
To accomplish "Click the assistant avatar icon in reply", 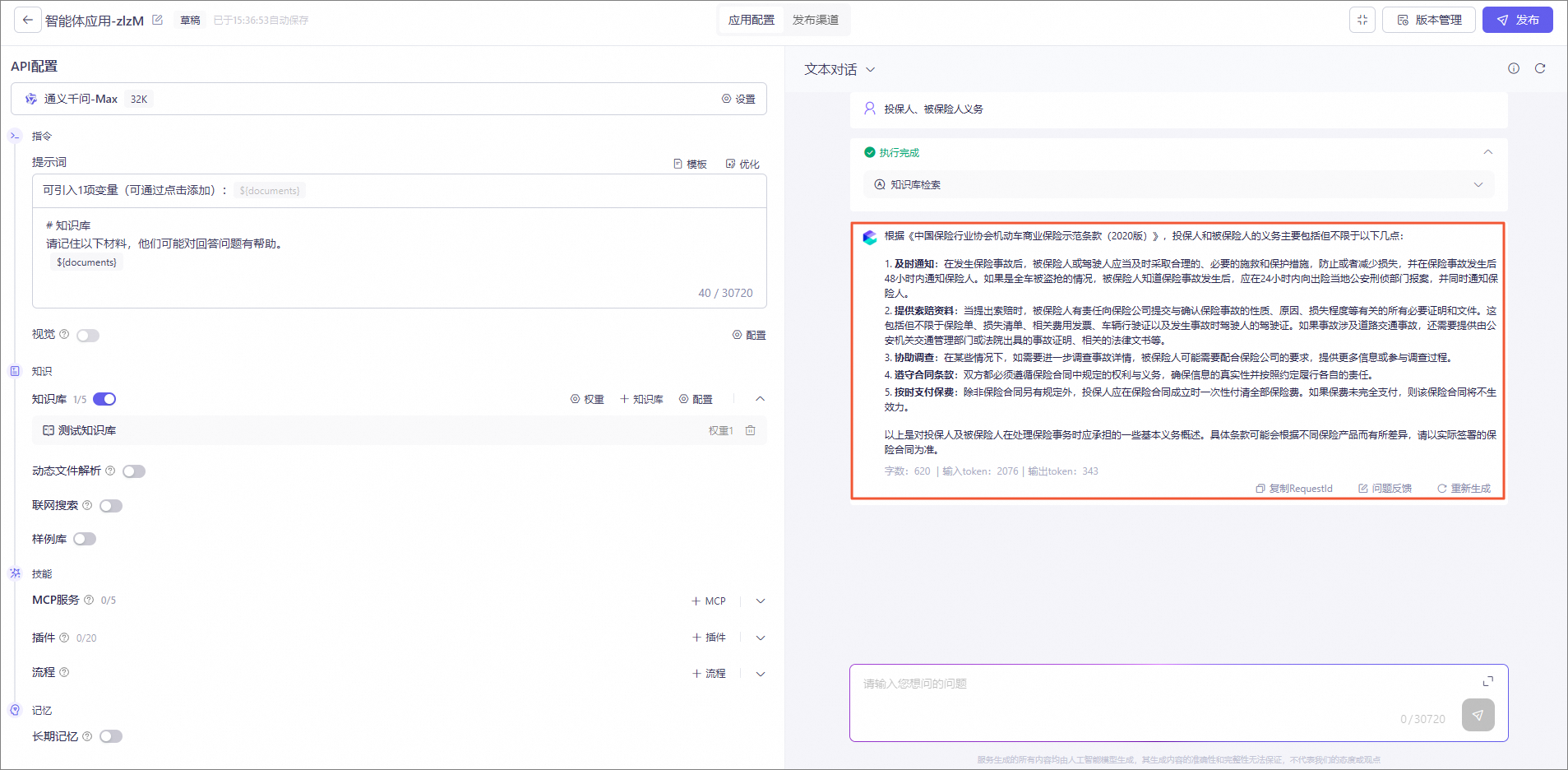I will pos(870,238).
